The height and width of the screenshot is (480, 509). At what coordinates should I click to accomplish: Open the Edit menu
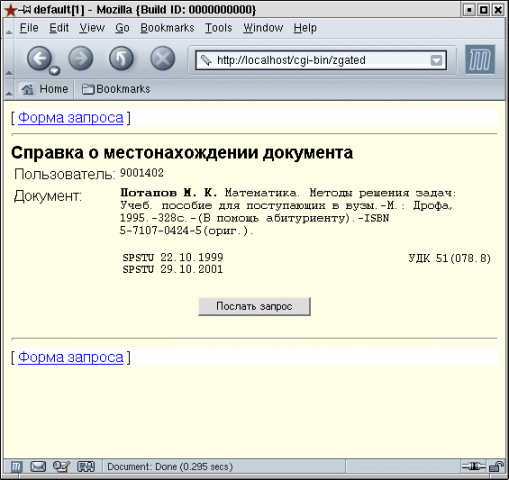(x=59, y=28)
